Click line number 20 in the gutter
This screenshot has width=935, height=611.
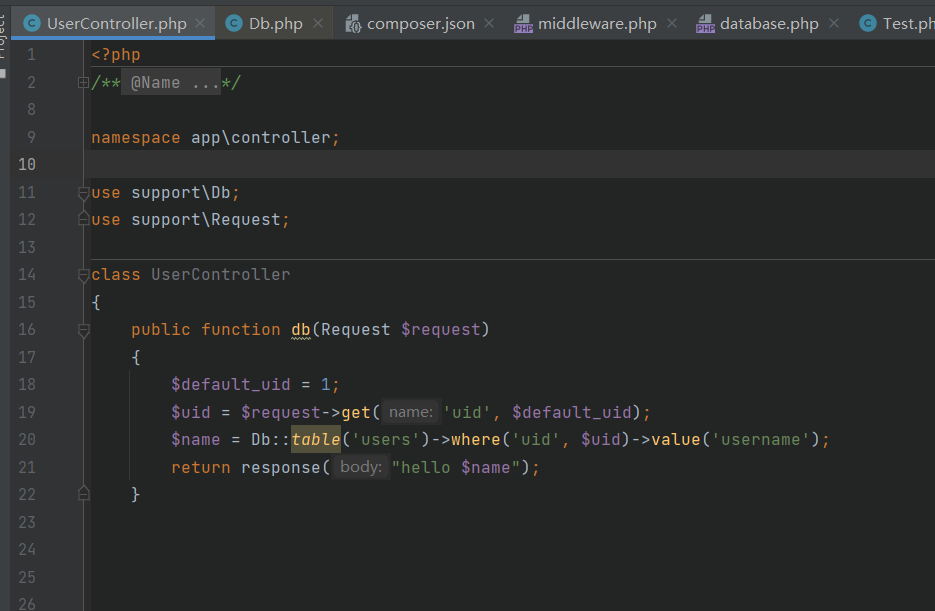click(27, 440)
